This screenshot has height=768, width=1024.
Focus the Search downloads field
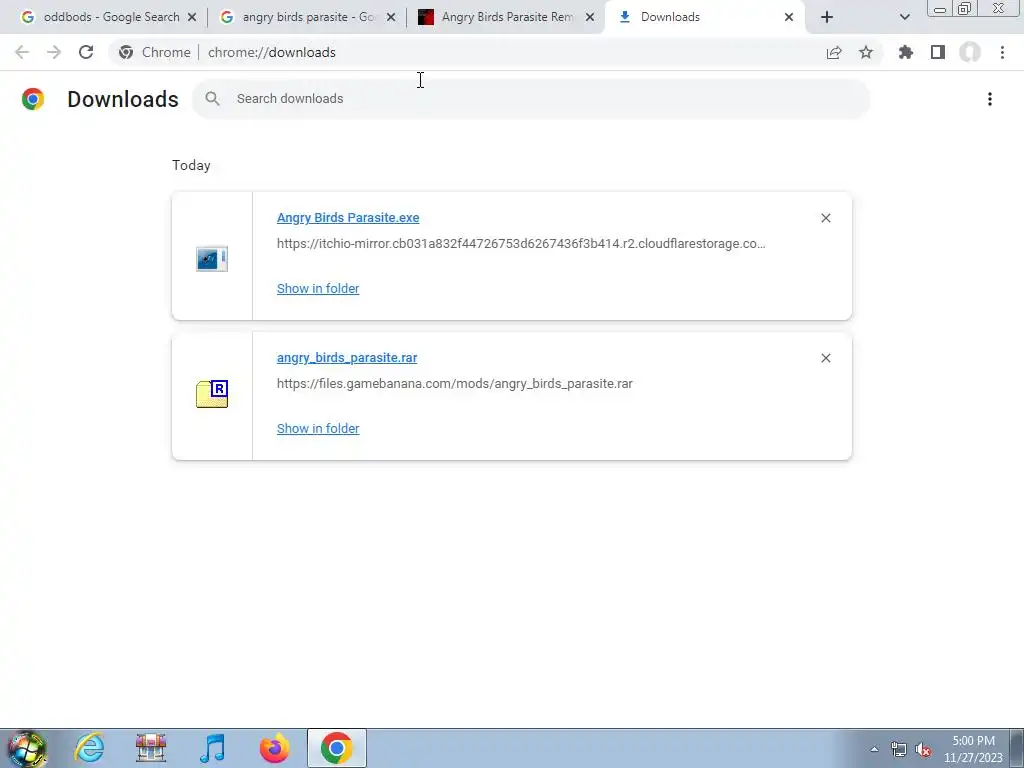tap(531, 99)
